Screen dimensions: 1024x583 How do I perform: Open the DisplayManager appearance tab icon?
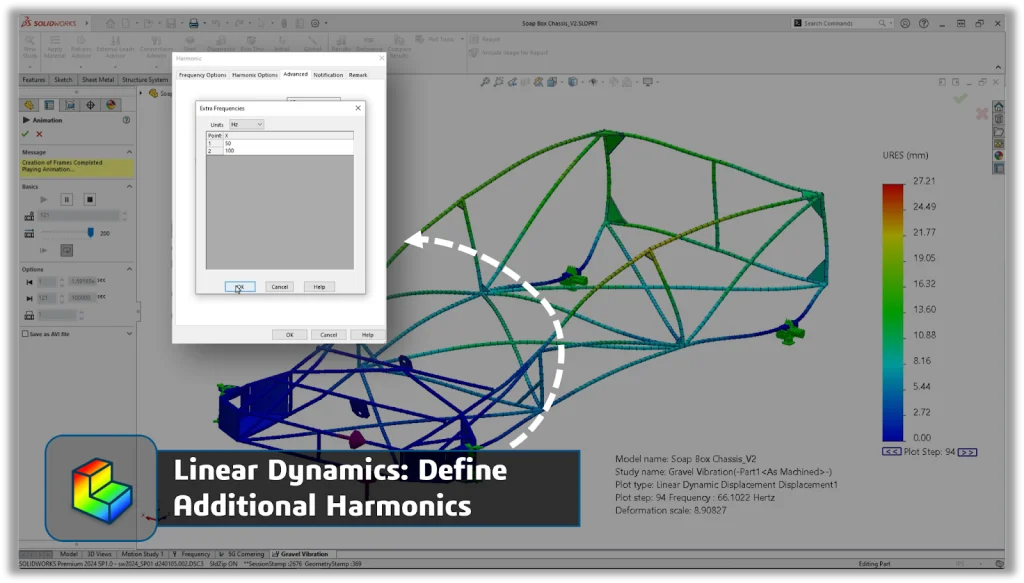[111, 104]
